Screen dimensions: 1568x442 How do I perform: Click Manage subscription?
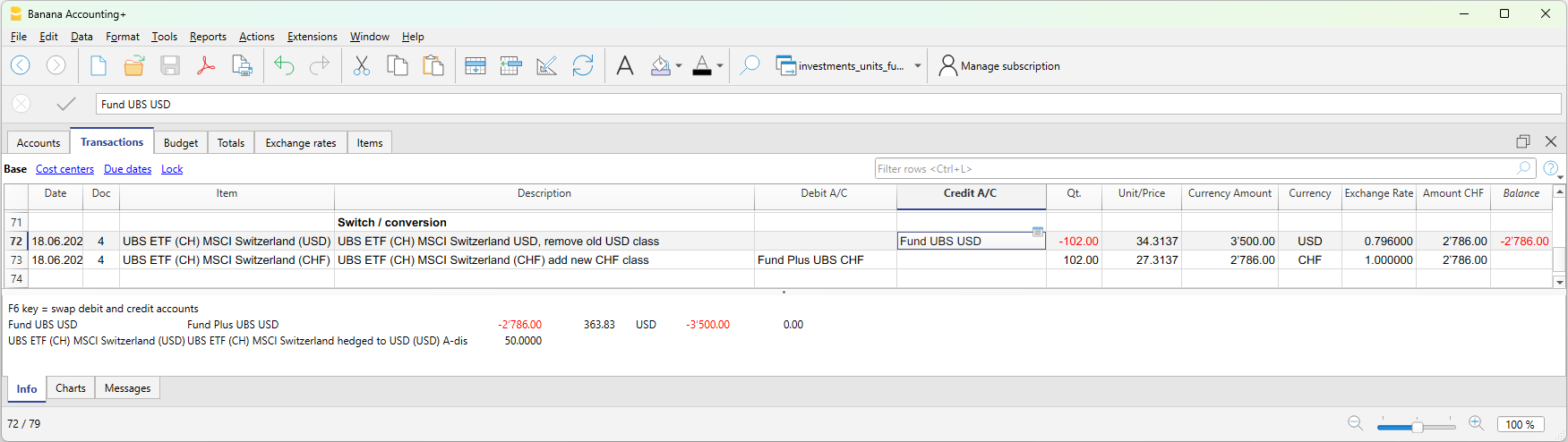tap(999, 66)
